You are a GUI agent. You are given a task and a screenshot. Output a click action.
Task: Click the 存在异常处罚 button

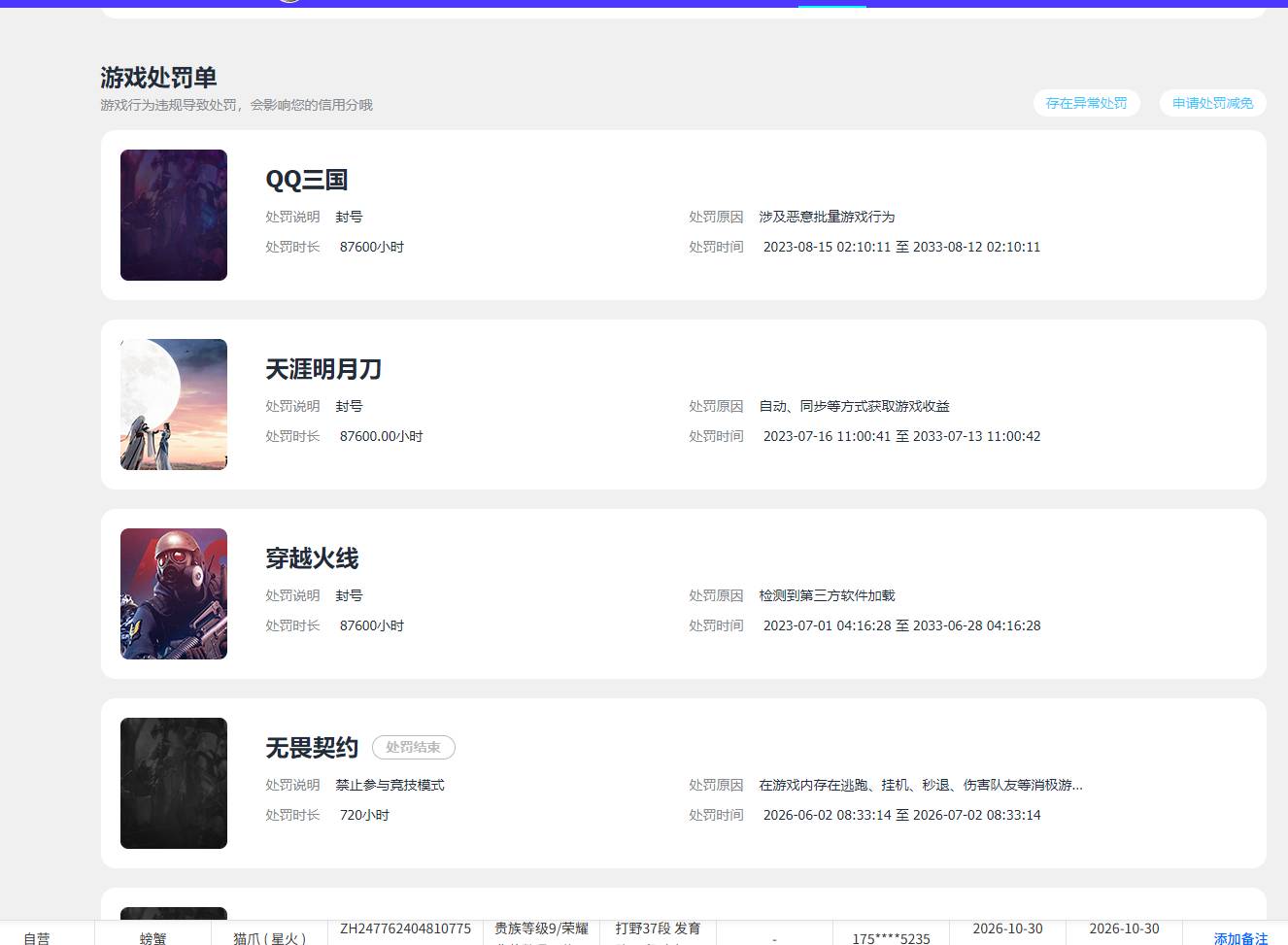coord(1086,103)
